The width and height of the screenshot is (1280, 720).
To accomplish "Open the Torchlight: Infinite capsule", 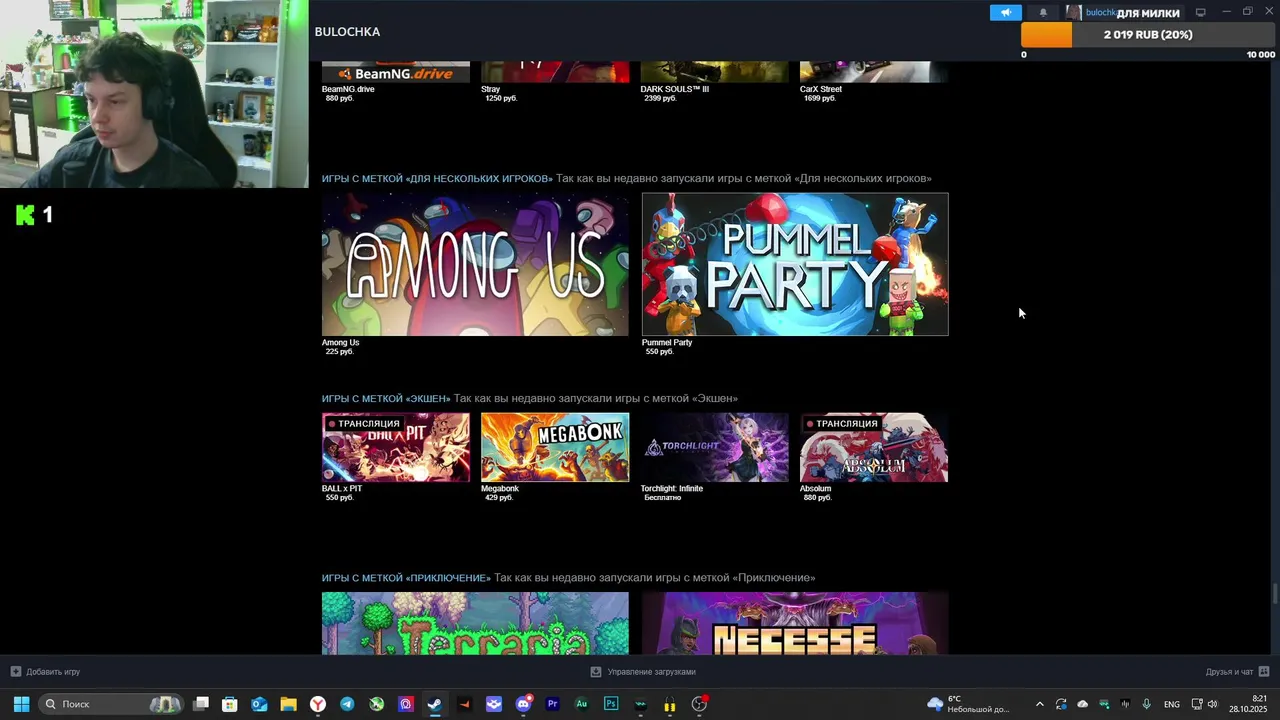I will 714,448.
